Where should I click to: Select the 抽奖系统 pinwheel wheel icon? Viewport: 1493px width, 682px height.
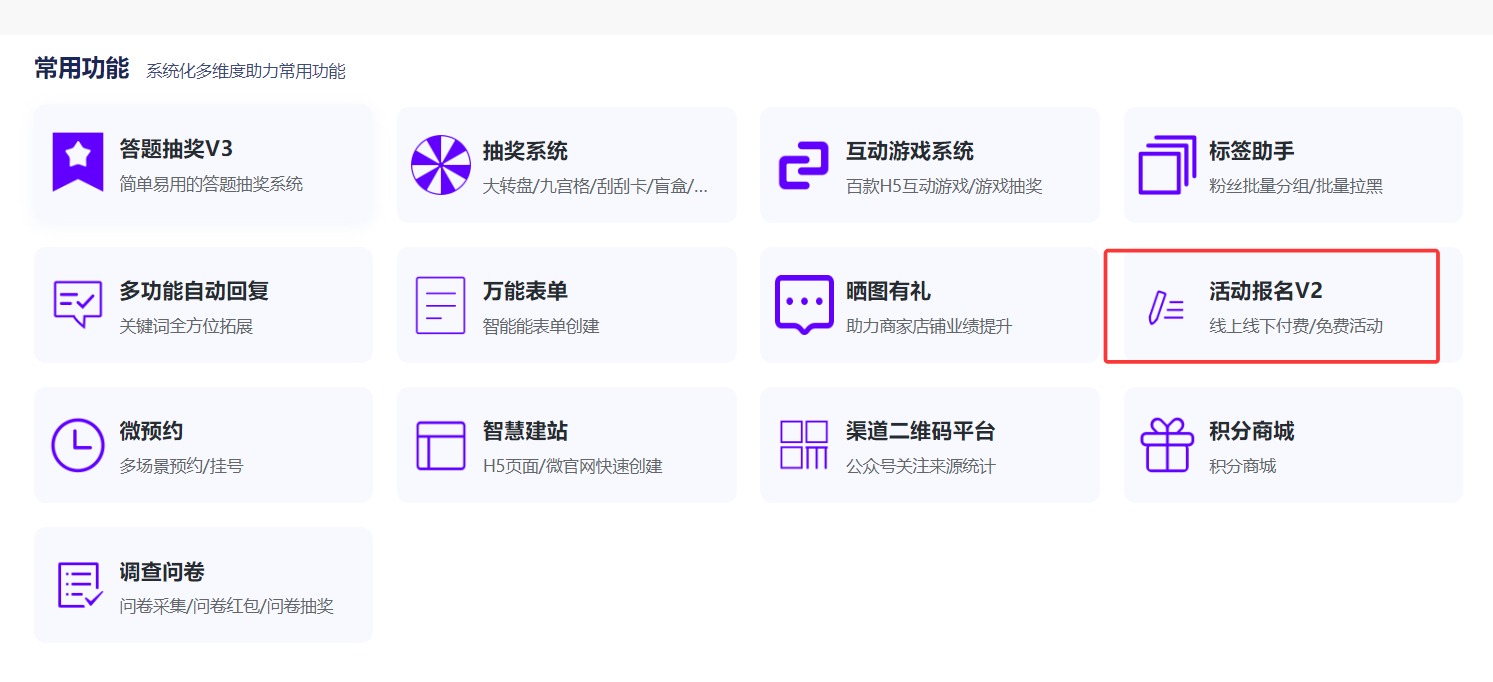440,164
